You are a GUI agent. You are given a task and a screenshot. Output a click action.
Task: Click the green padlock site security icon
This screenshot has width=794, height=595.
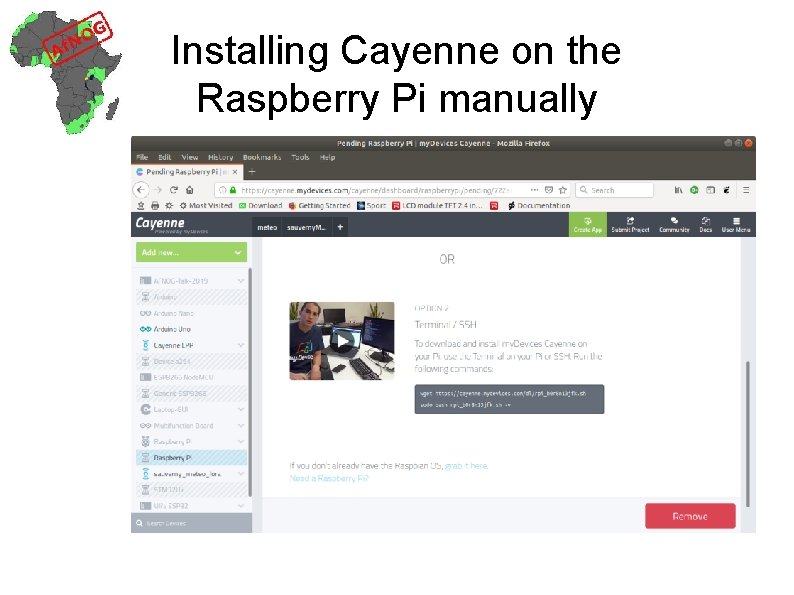[233, 190]
